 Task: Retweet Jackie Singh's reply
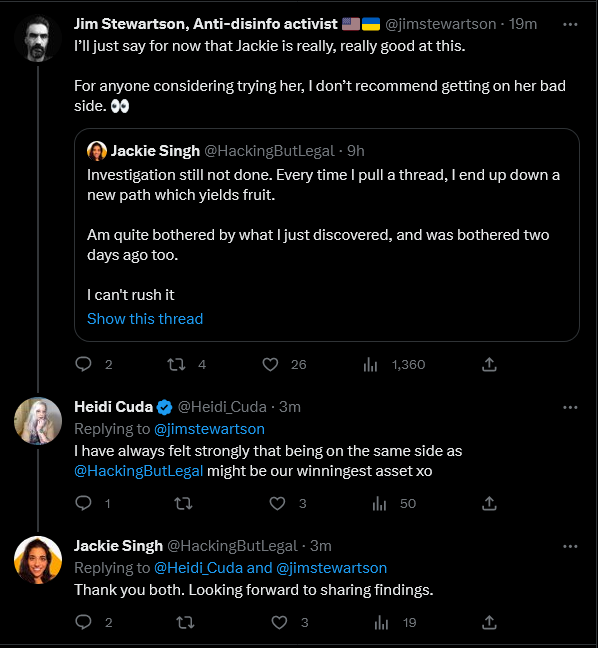(185, 622)
